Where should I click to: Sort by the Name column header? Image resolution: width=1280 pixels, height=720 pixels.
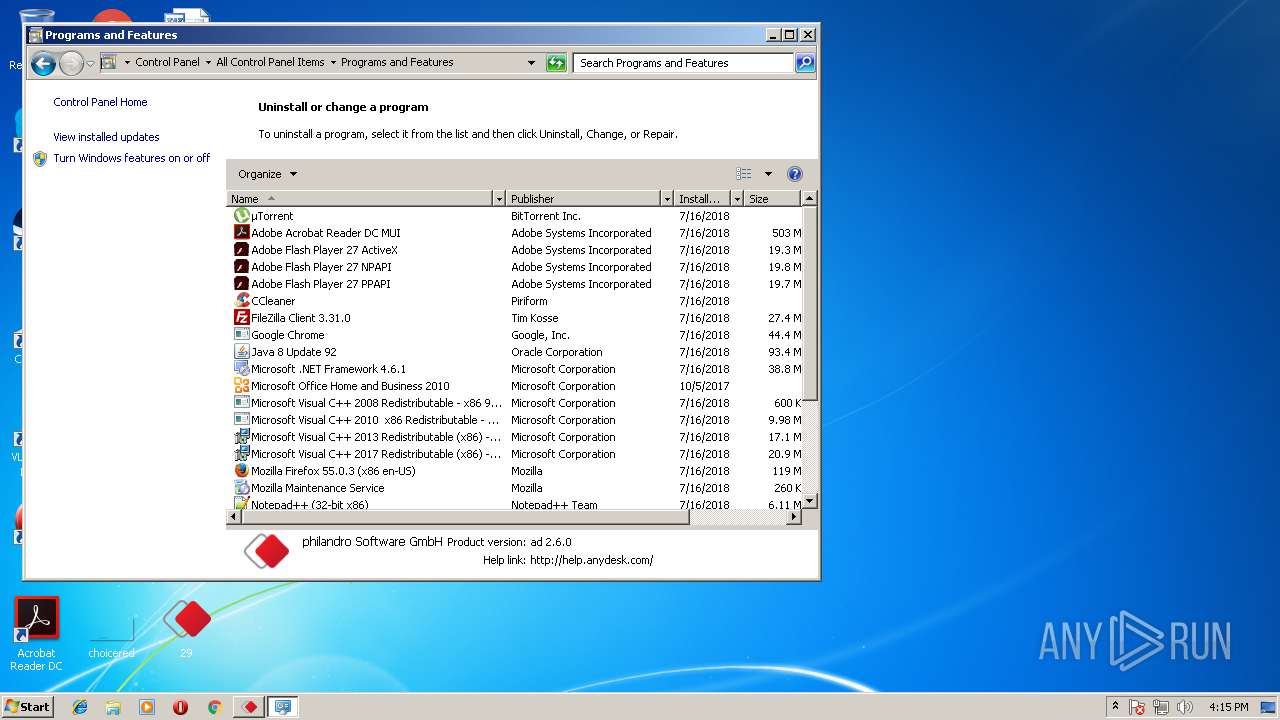(x=360, y=199)
